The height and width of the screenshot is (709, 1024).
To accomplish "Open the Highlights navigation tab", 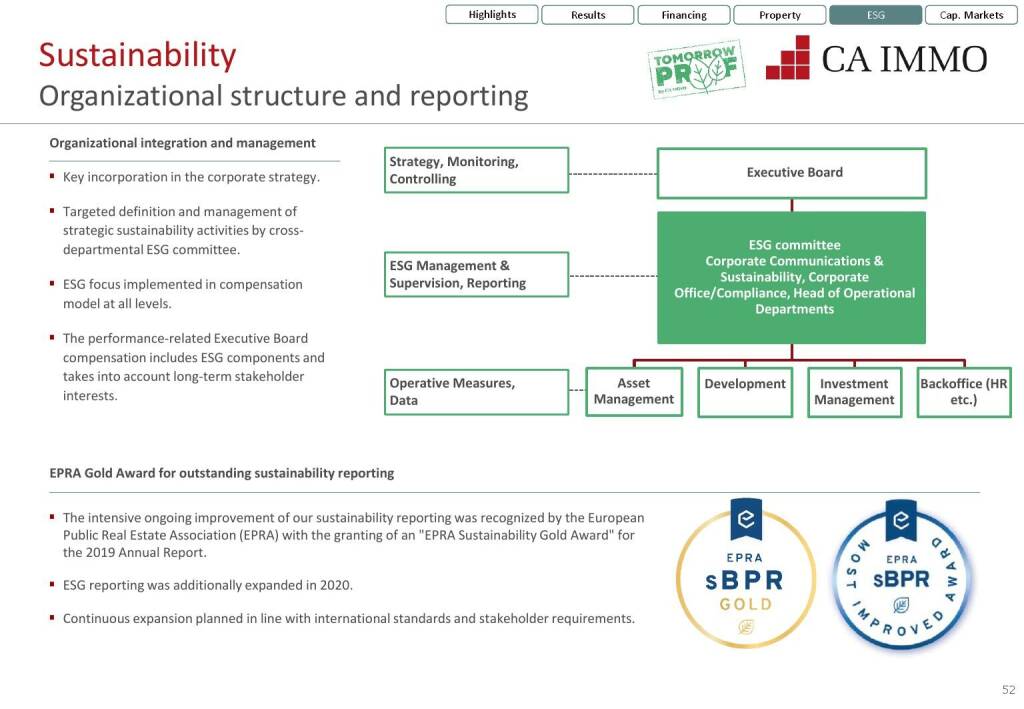I will (492, 15).
